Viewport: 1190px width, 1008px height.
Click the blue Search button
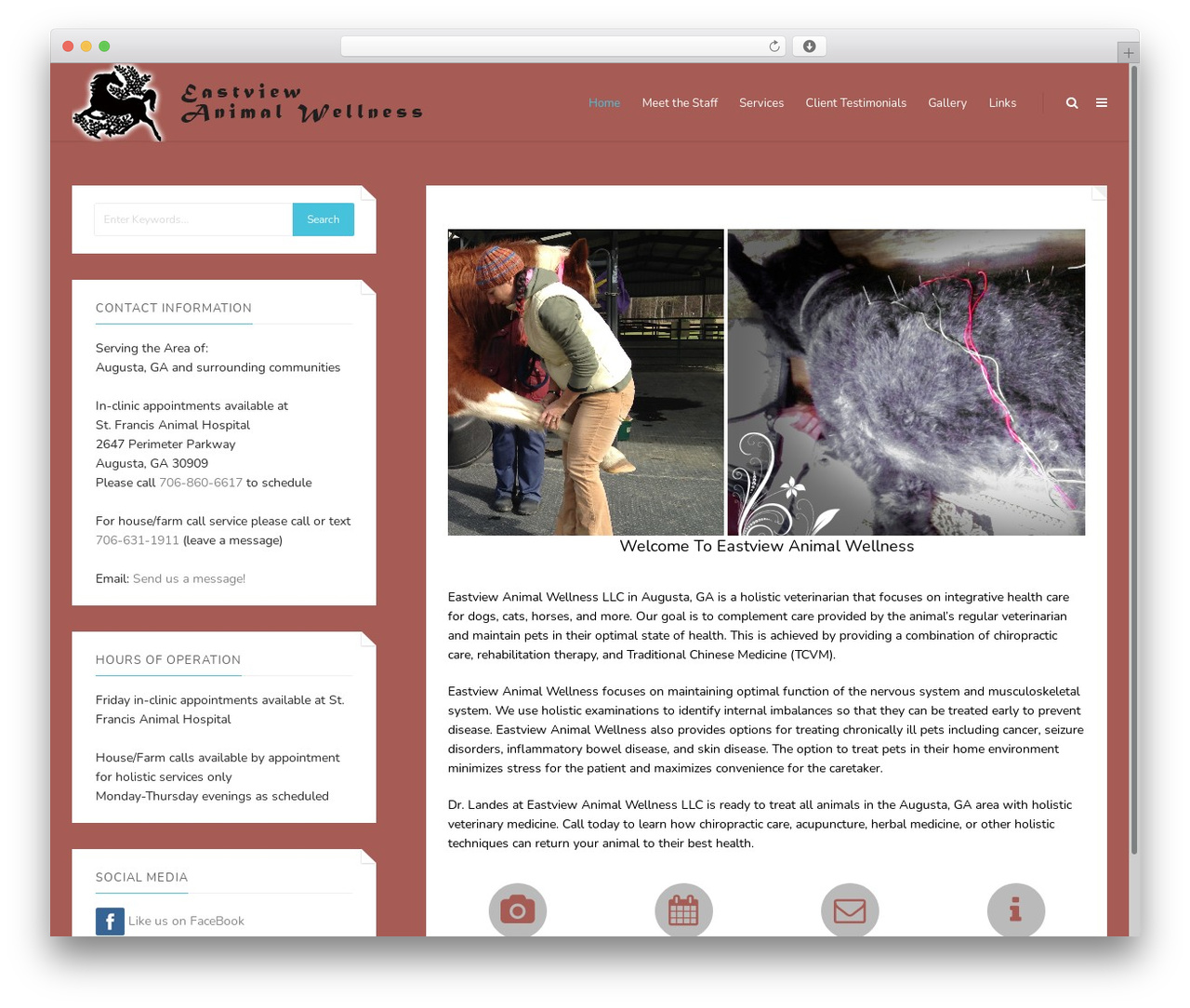click(x=324, y=219)
